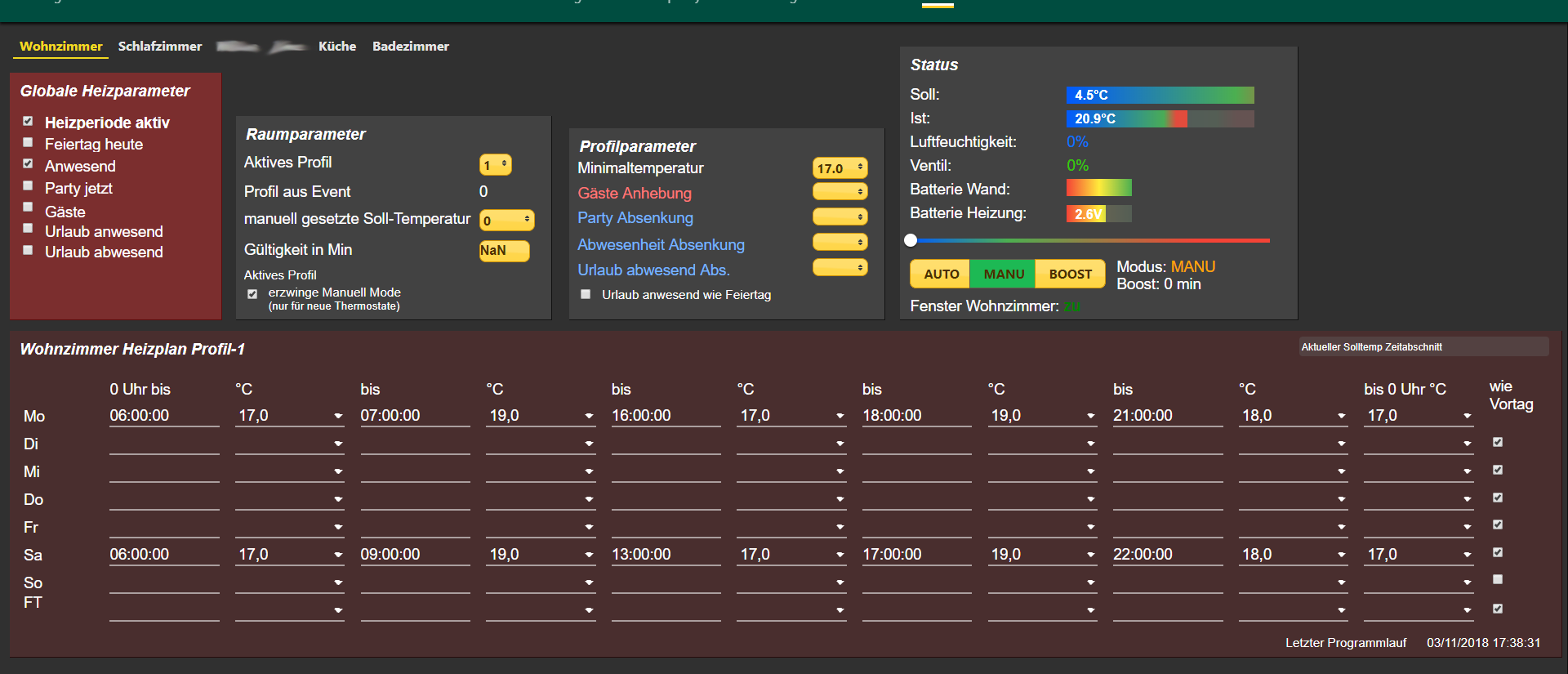Click the Di first time field
This screenshot has width=1568, height=674.
coord(164,444)
